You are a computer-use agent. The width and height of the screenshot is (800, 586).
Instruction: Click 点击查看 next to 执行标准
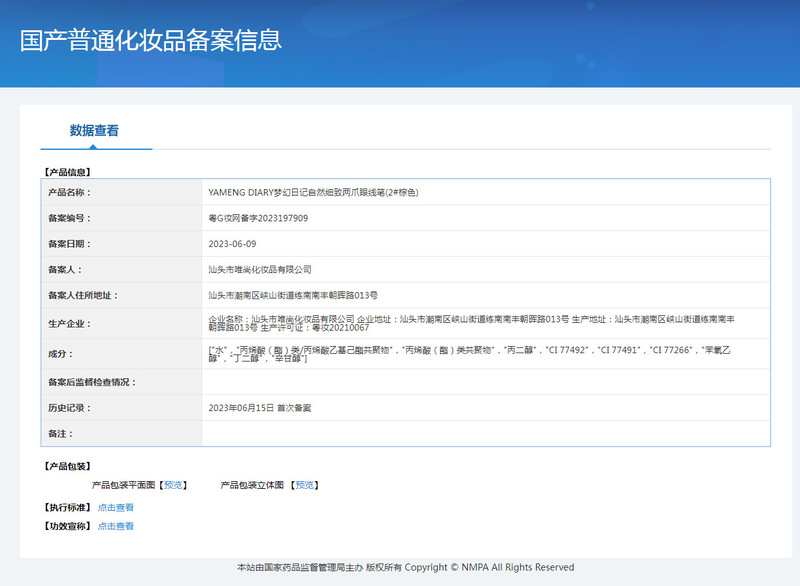115,507
